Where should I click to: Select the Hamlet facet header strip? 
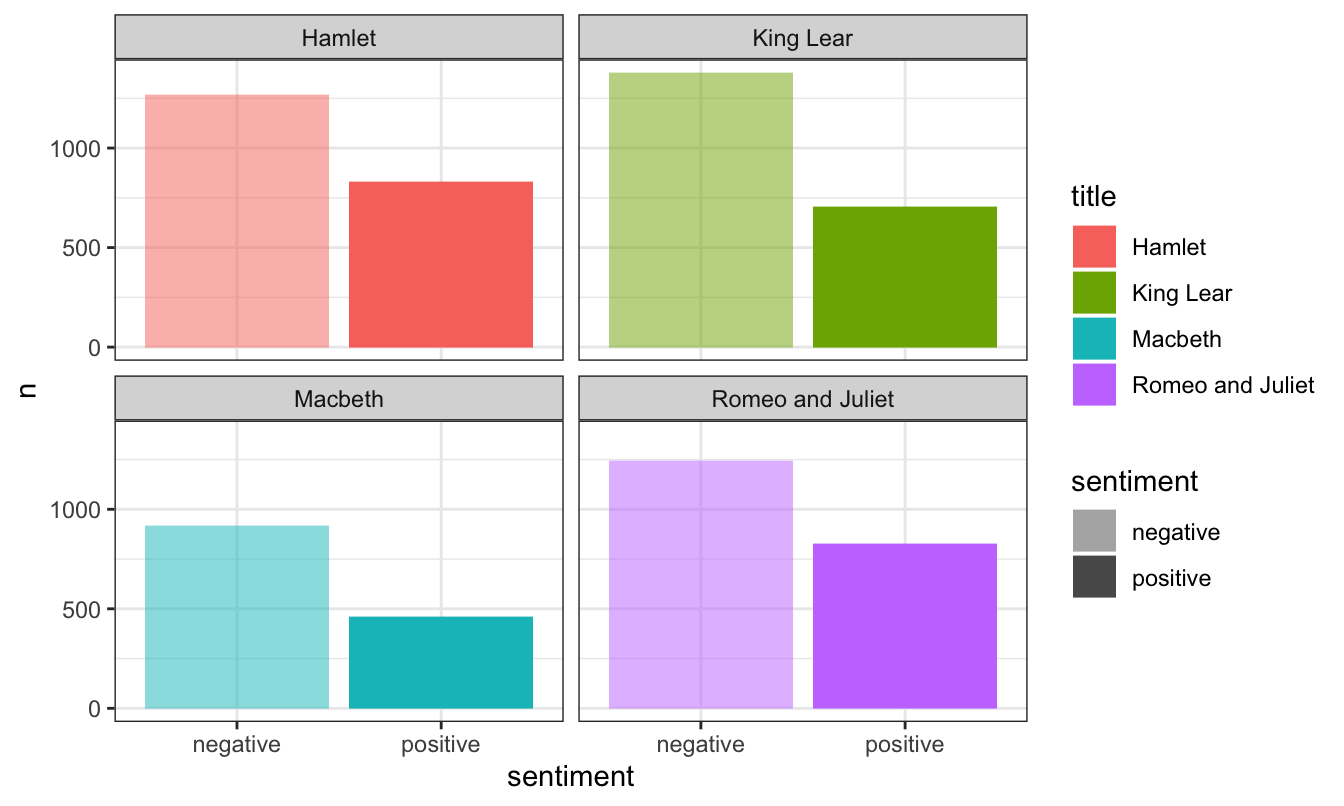339,39
